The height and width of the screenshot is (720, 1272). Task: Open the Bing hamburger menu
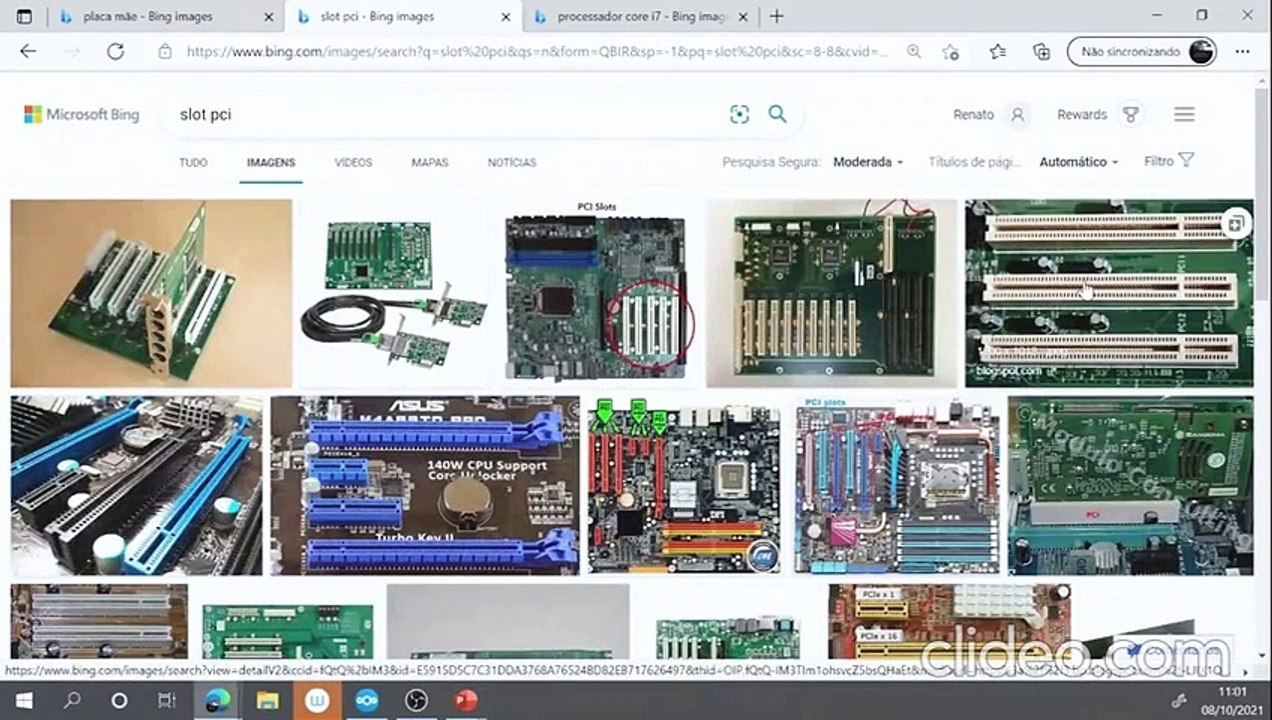1184,115
